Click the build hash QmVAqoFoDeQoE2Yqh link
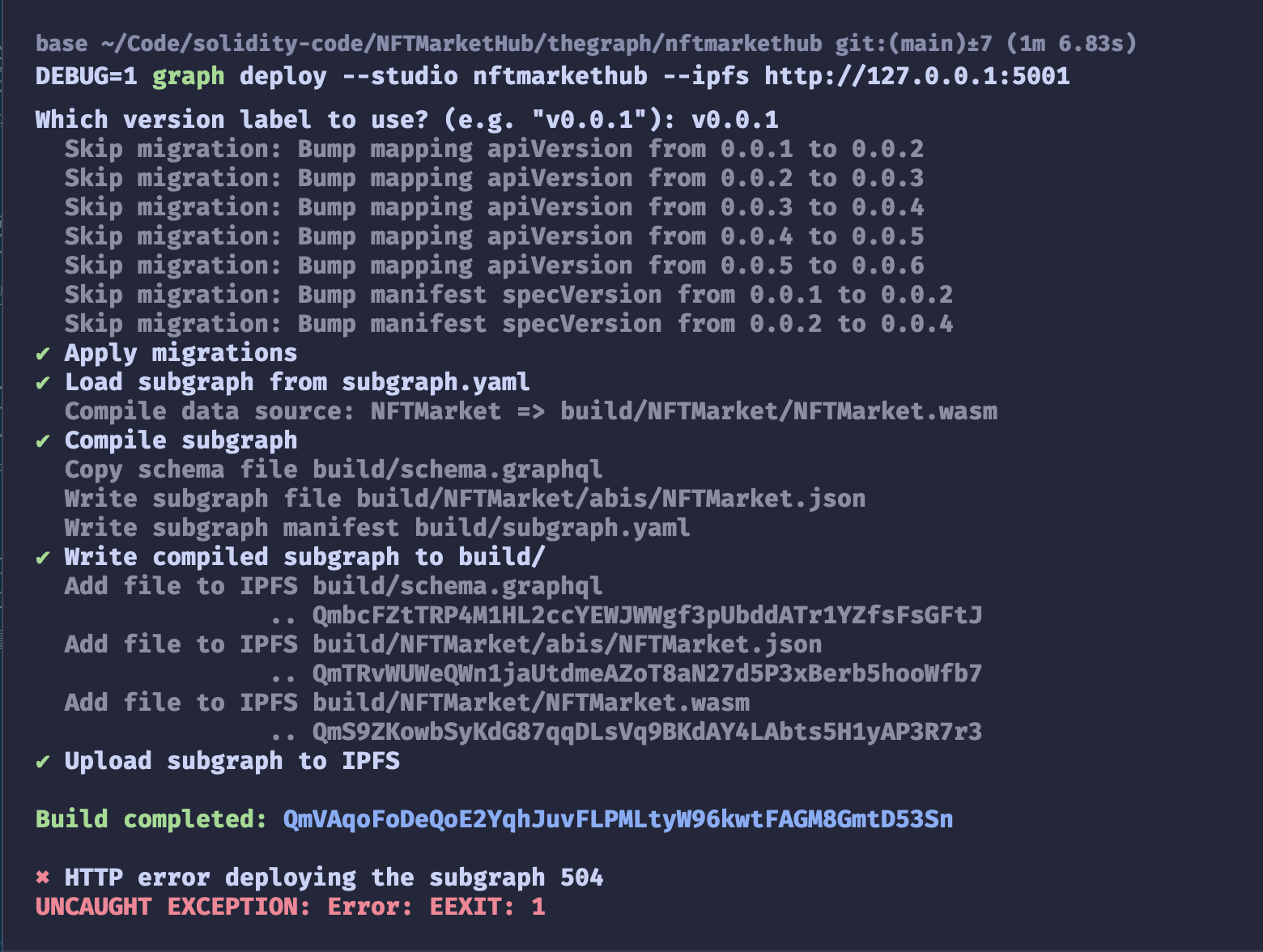This screenshot has height=952, width=1263. [x=618, y=819]
